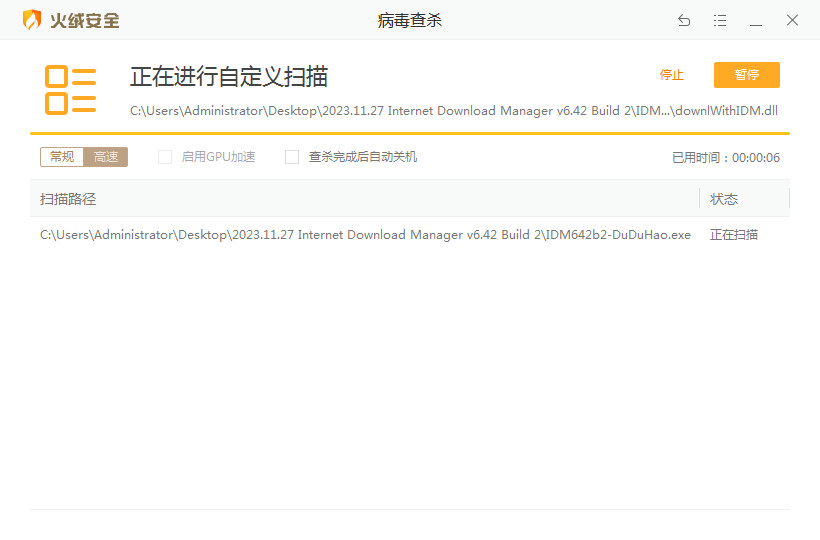Select the IDM642b2-DuDuHao.exe scan row

pos(409,235)
